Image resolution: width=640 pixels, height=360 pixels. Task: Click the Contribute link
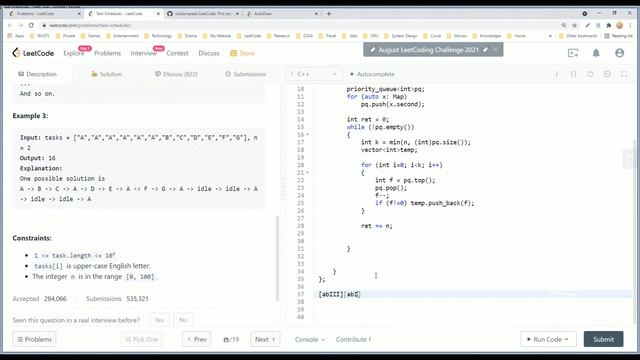click(353, 339)
